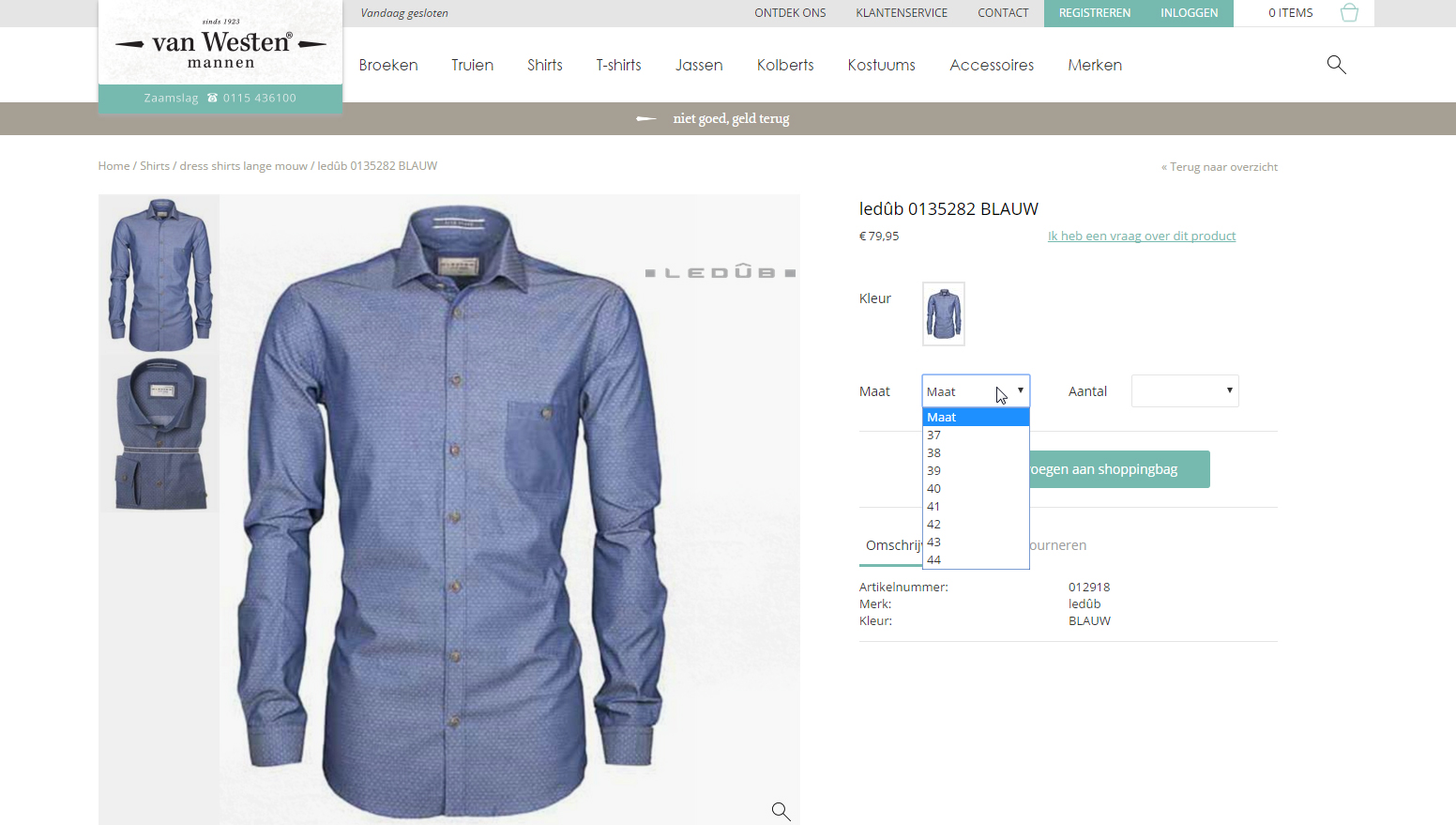Click the search magnifier icon
1456x825 pixels.
point(1337,65)
